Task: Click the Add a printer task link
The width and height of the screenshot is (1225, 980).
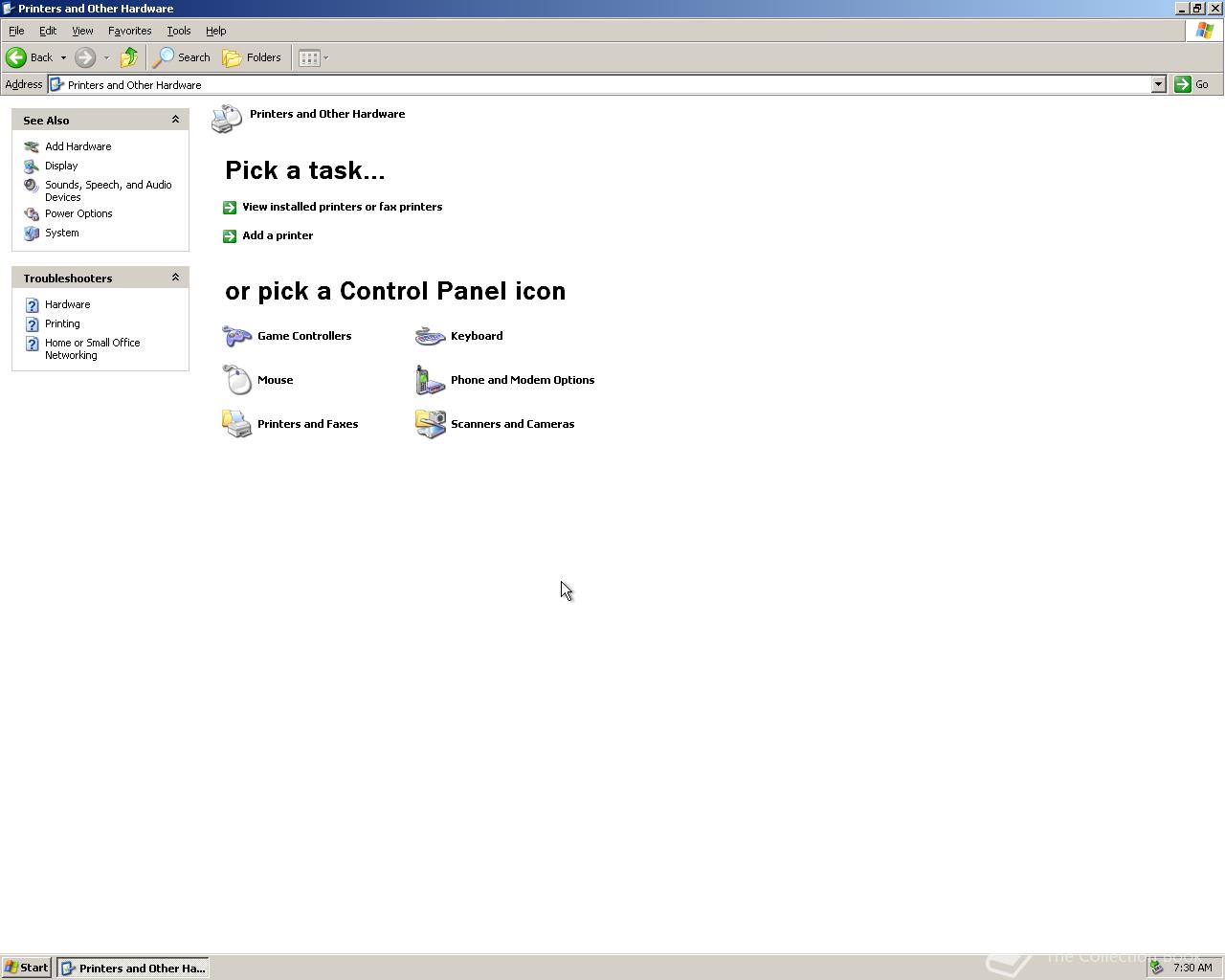Action: click(278, 235)
